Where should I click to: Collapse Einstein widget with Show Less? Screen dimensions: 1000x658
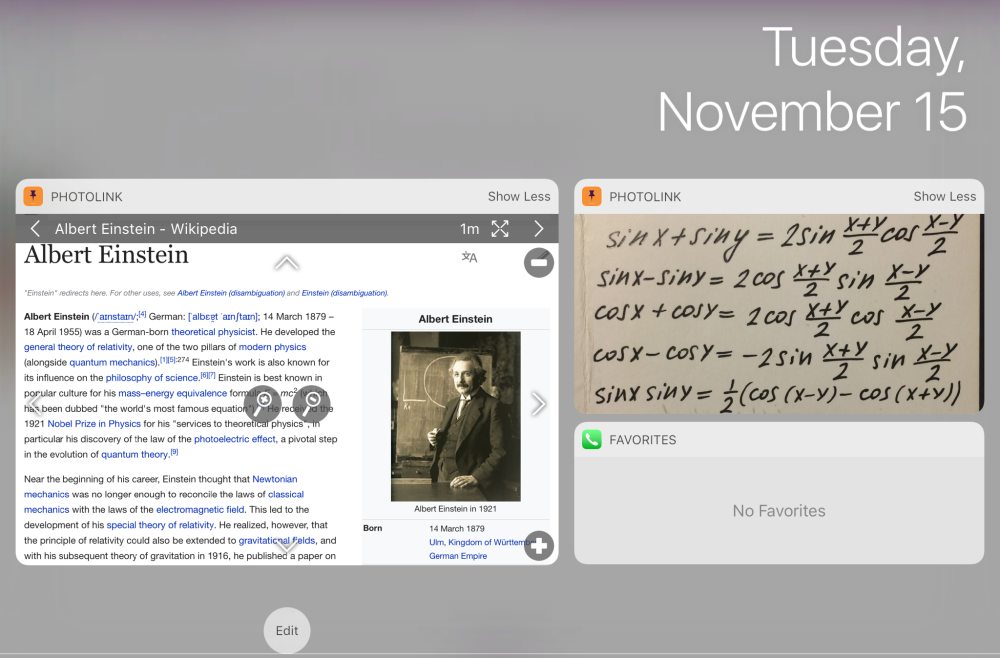point(518,197)
